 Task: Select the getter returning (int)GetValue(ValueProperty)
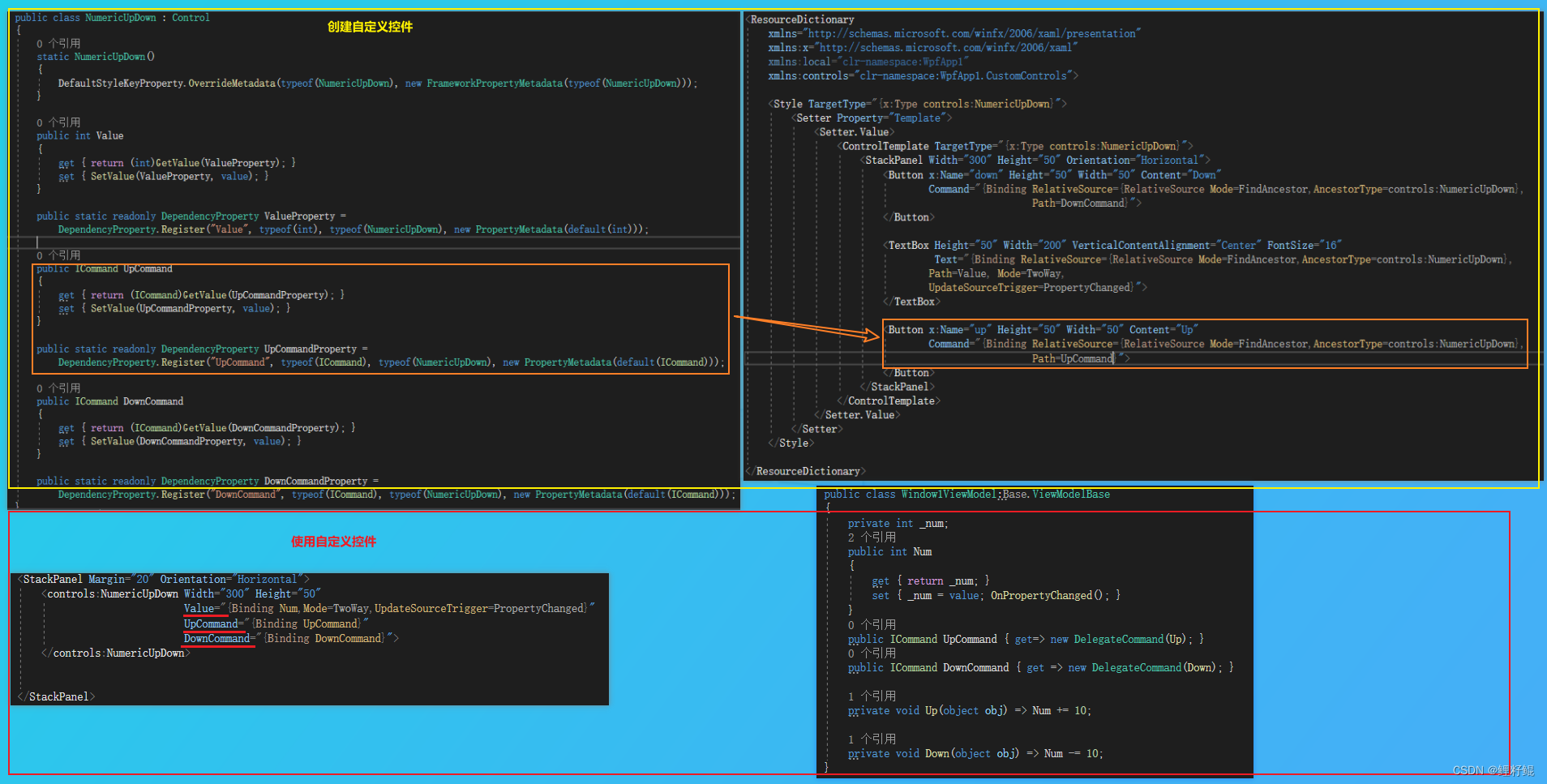click(x=178, y=163)
